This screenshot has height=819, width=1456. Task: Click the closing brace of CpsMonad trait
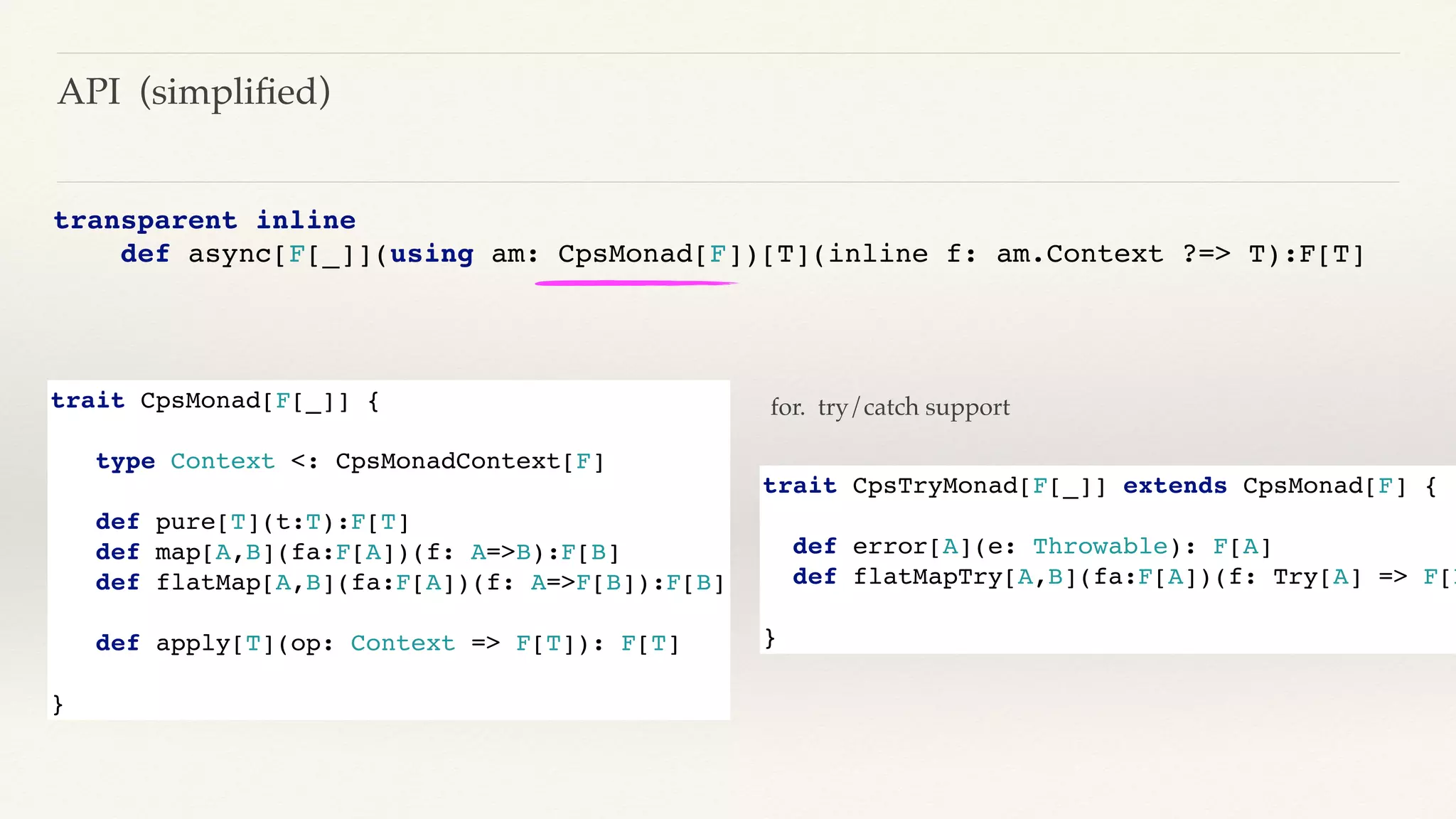click(x=58, y=704)
